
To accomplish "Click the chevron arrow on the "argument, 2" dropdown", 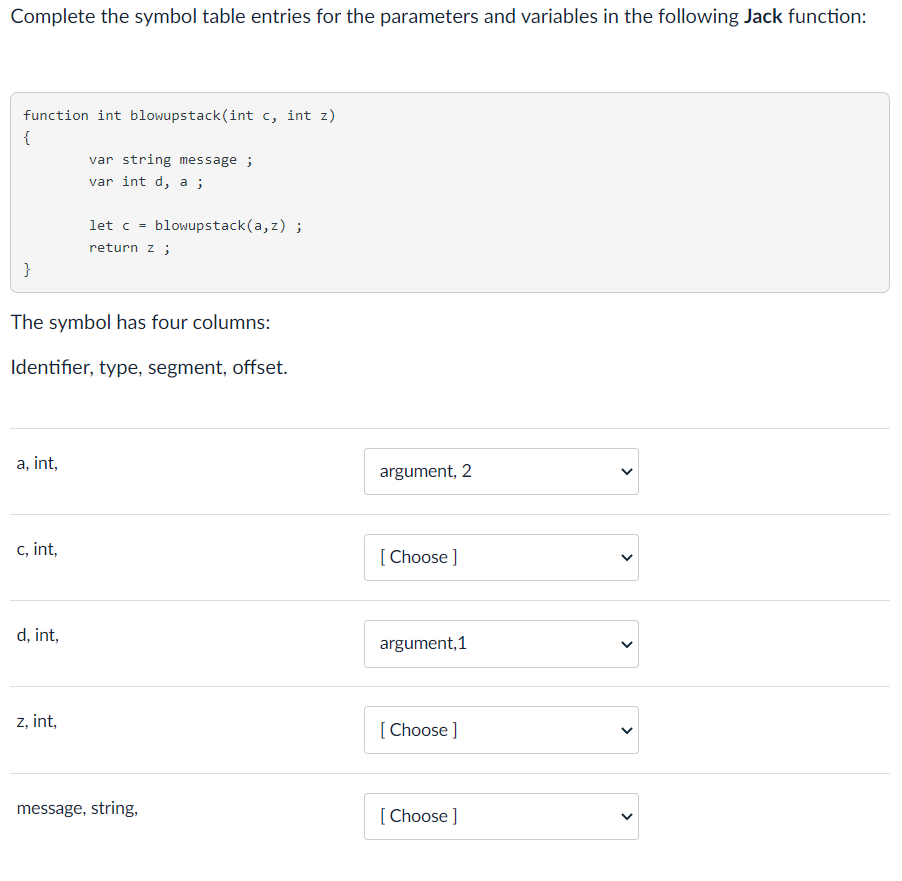I will click(626, 471).
